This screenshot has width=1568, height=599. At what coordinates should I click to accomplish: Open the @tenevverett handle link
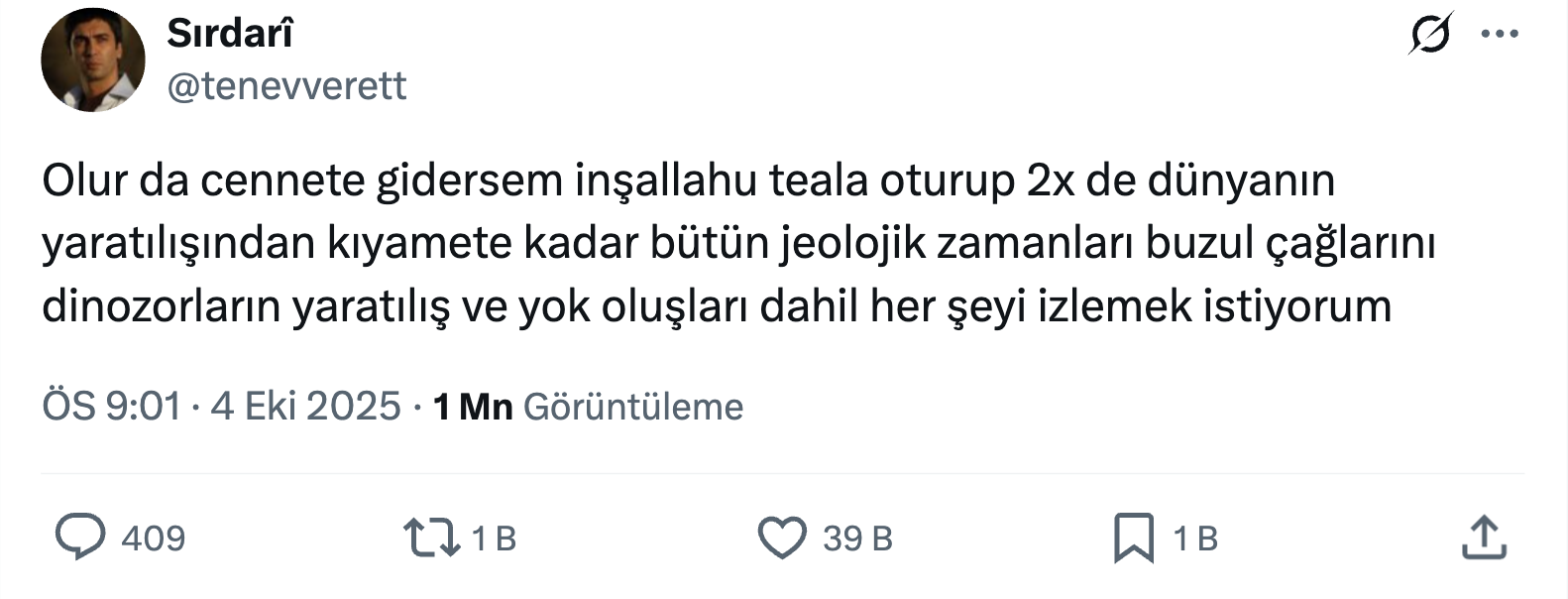pos(287,86)
